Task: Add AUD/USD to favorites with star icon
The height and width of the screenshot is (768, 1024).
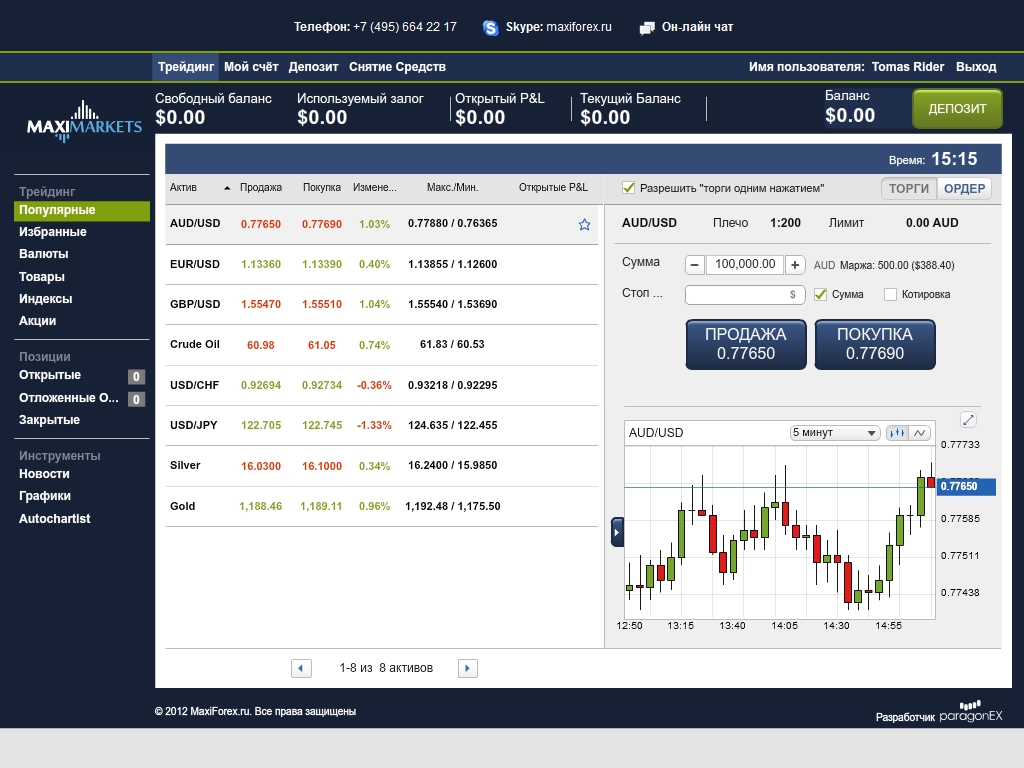Action: [x=585, y=225]
